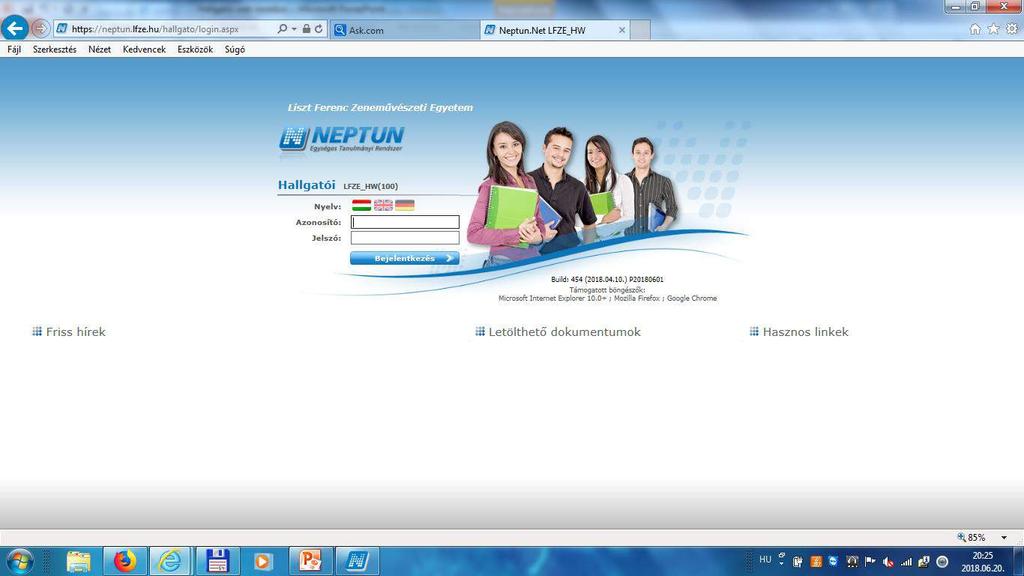Click the HU language indicator in tray

pos(765,560)
